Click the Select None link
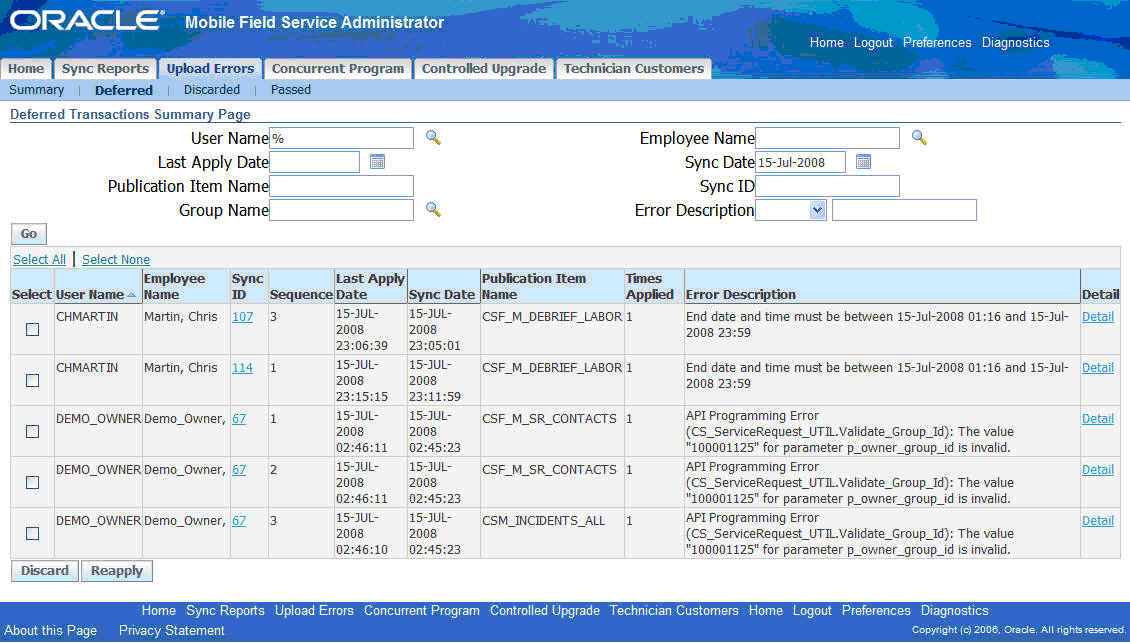The height and width of the screenshot is (643, 1130). coord(115,260)
